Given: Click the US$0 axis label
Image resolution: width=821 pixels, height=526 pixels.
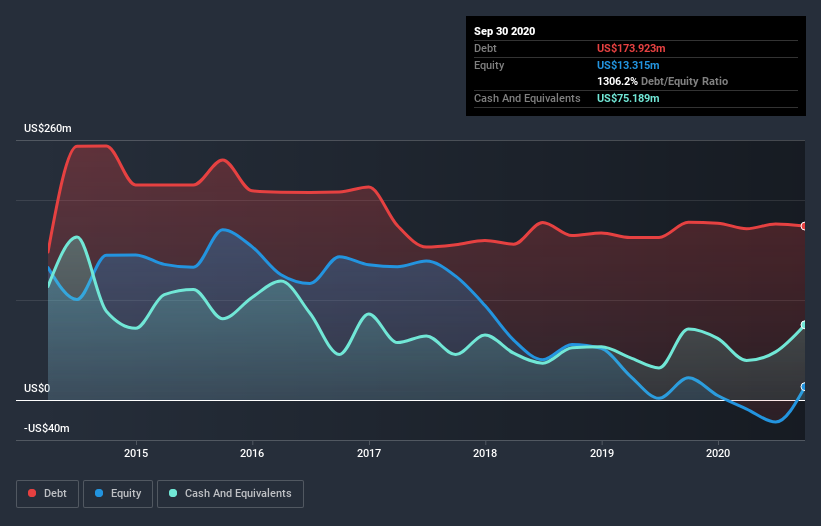Looking at the screenshot, I should click(37, 388).
